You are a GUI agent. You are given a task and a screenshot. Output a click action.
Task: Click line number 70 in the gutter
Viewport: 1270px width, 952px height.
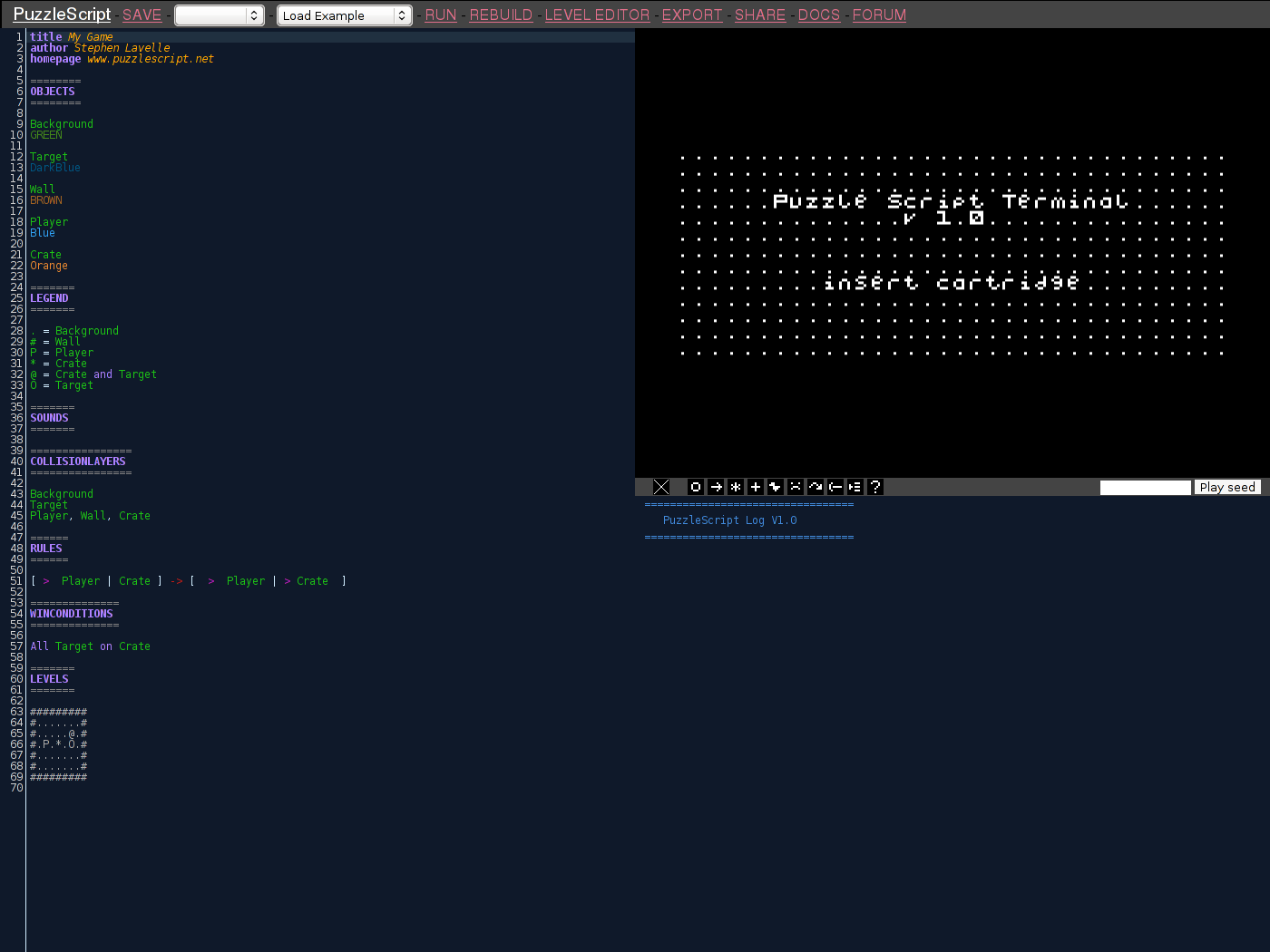click(16, 788)
